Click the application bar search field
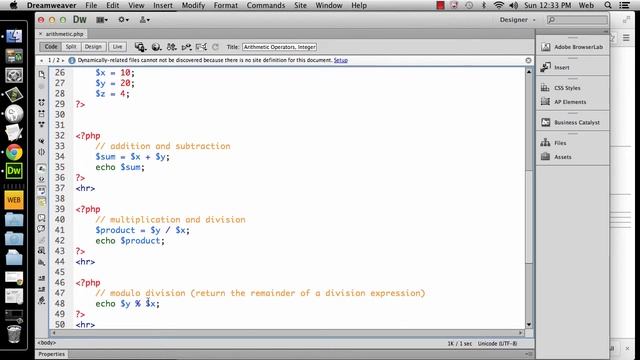 577,20
